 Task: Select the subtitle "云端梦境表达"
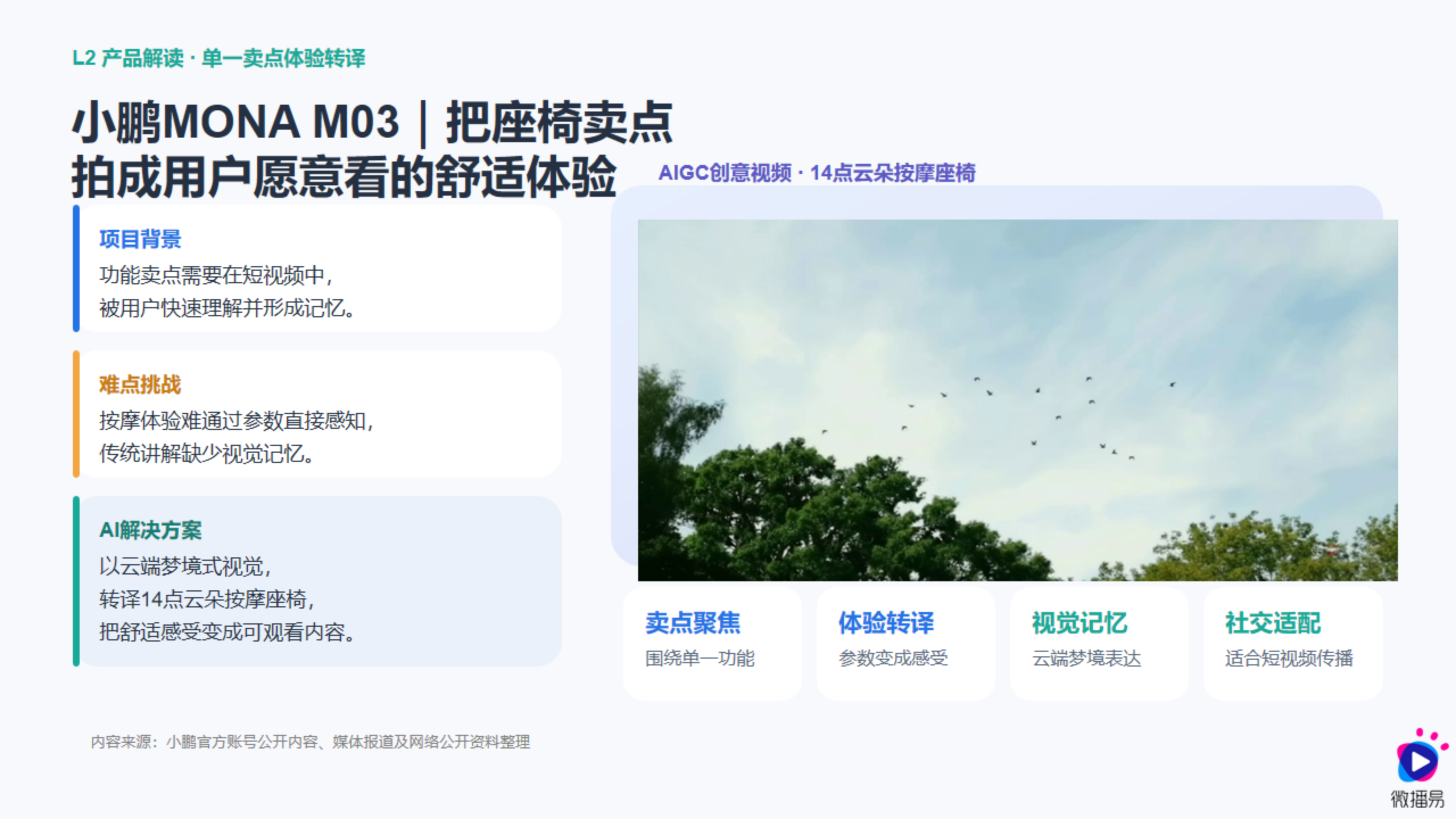(1087, 659)
